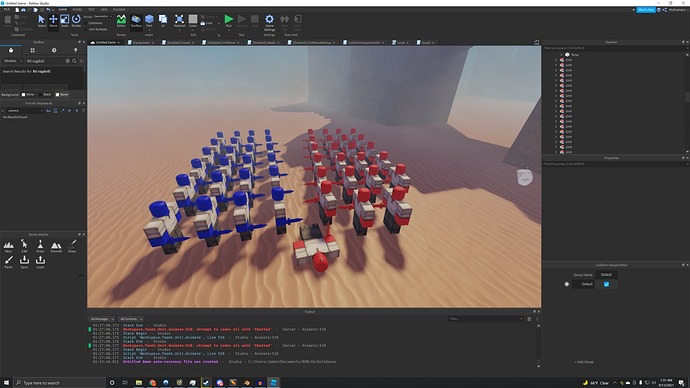The image size is (690, 388).
Task: Toggle match case Aa in Find panel
Action: coord(48,111)
